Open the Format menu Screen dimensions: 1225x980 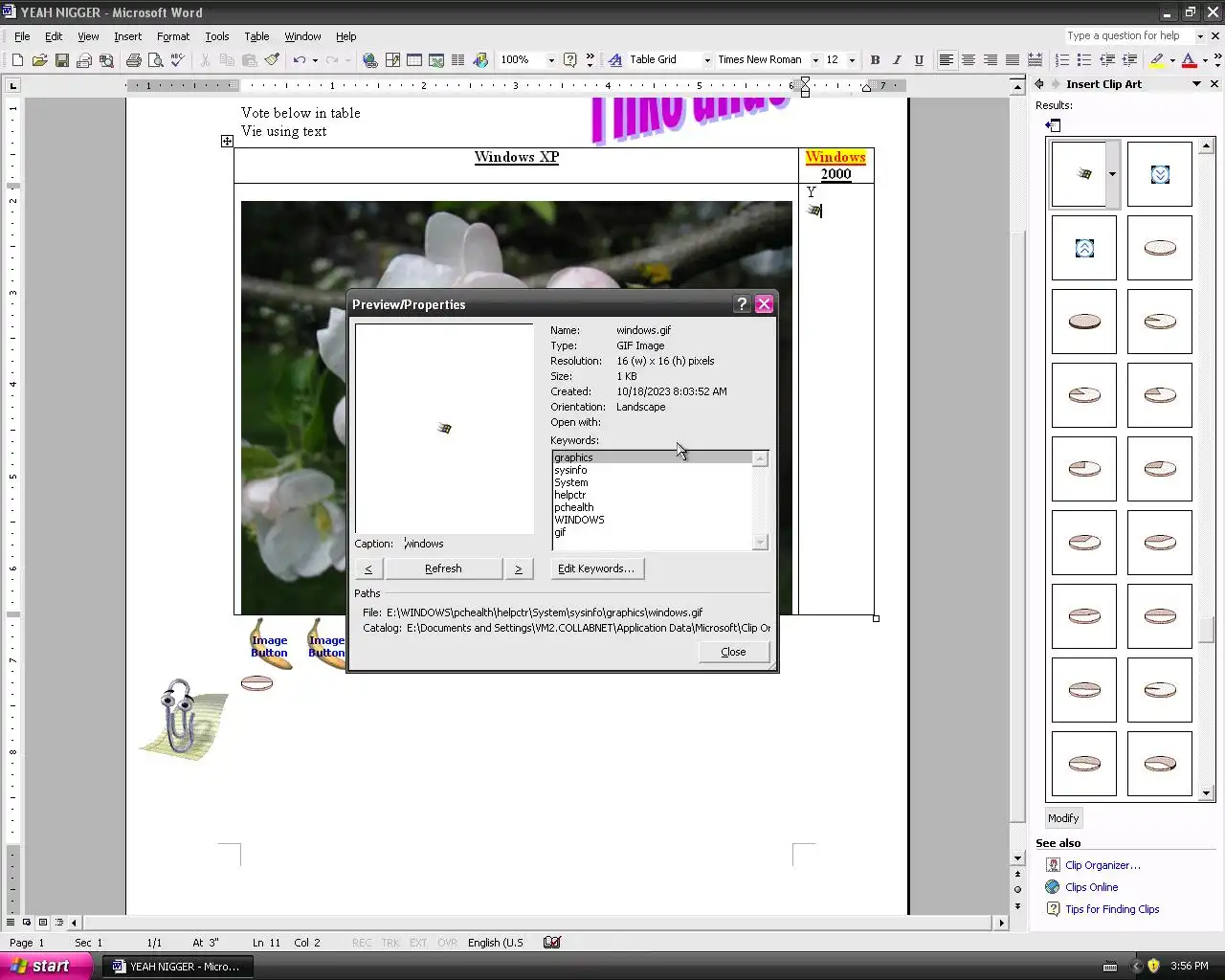(x=173, y=36)
